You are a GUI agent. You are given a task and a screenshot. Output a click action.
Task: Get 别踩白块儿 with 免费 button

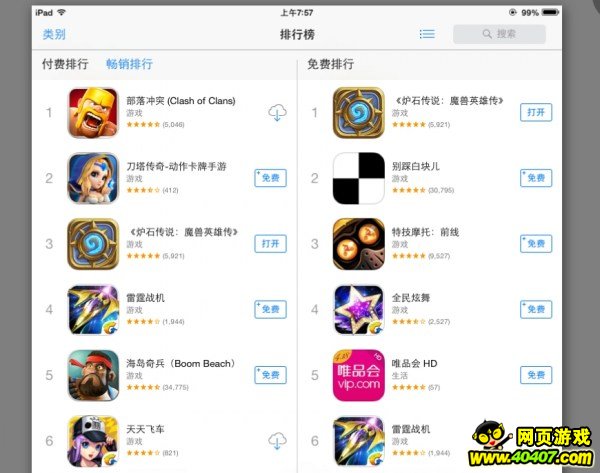(536, 178)
